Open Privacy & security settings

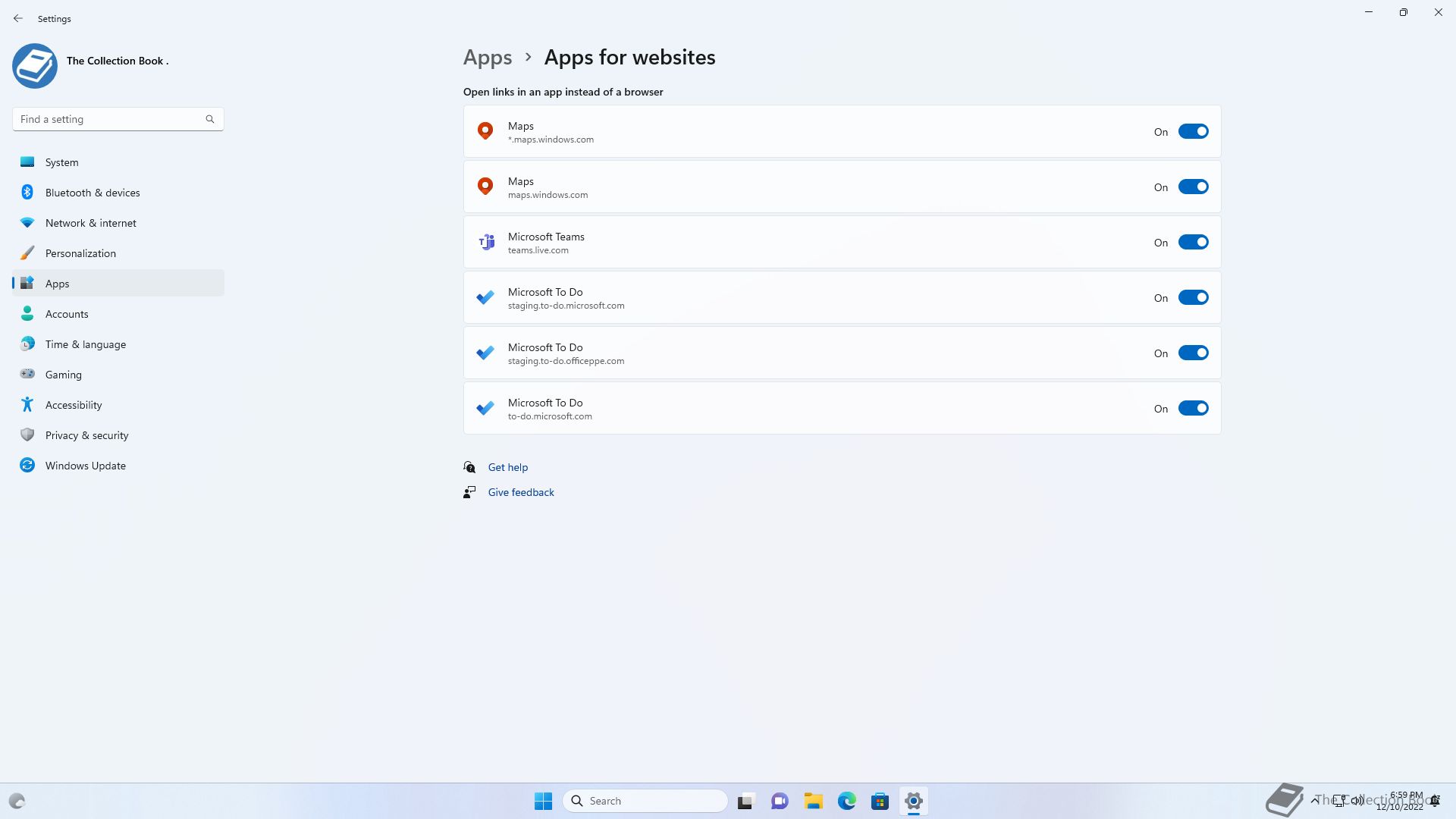tap(118, 435)
